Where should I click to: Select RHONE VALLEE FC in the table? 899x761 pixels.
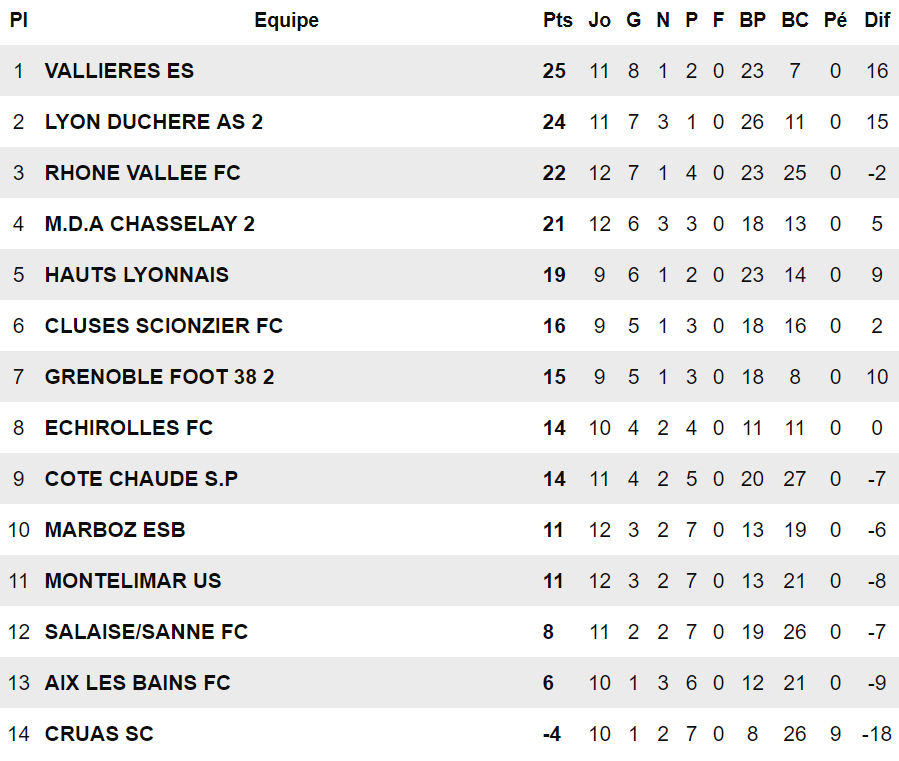pyautogui.click(x=143, y=173)
